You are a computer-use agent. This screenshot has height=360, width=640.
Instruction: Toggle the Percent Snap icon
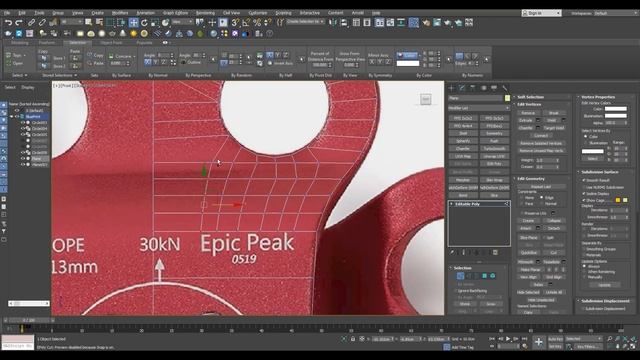257,23
